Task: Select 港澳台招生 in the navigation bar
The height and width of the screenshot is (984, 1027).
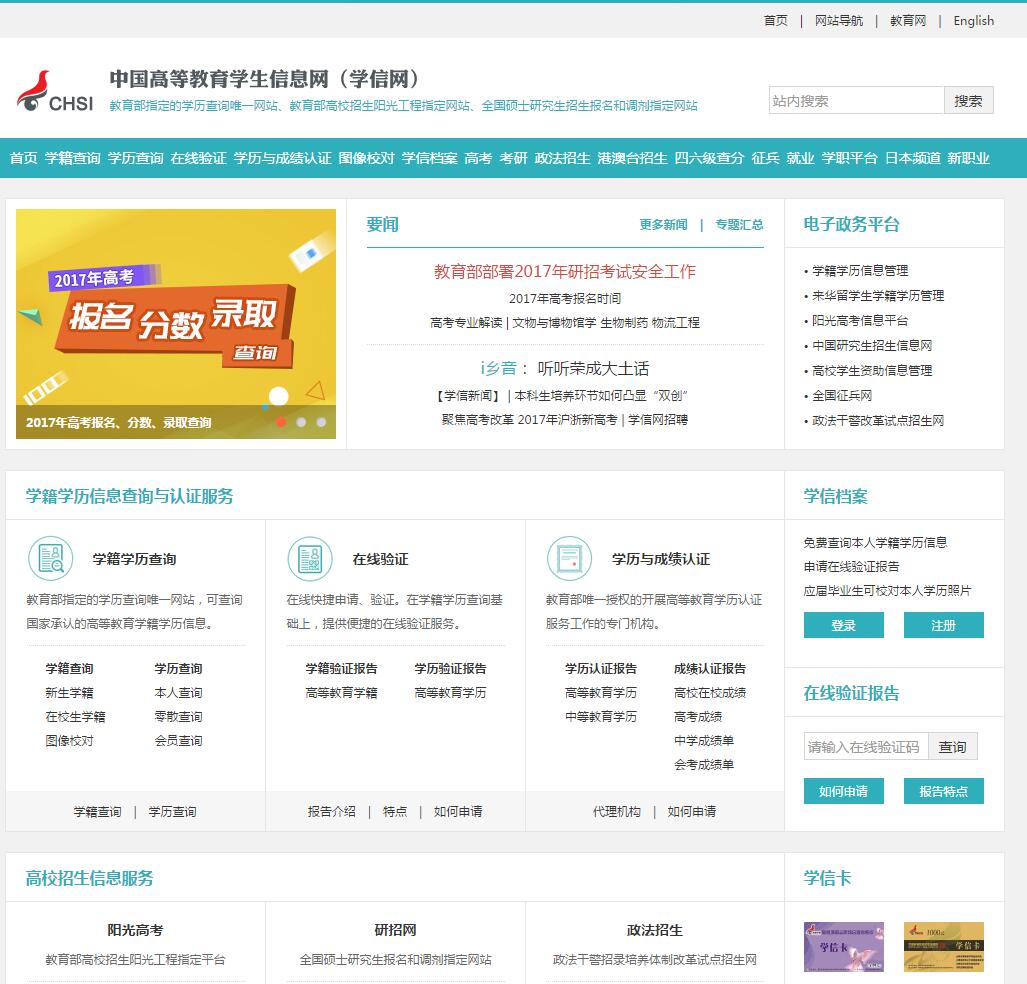Action: pos(633,158)
